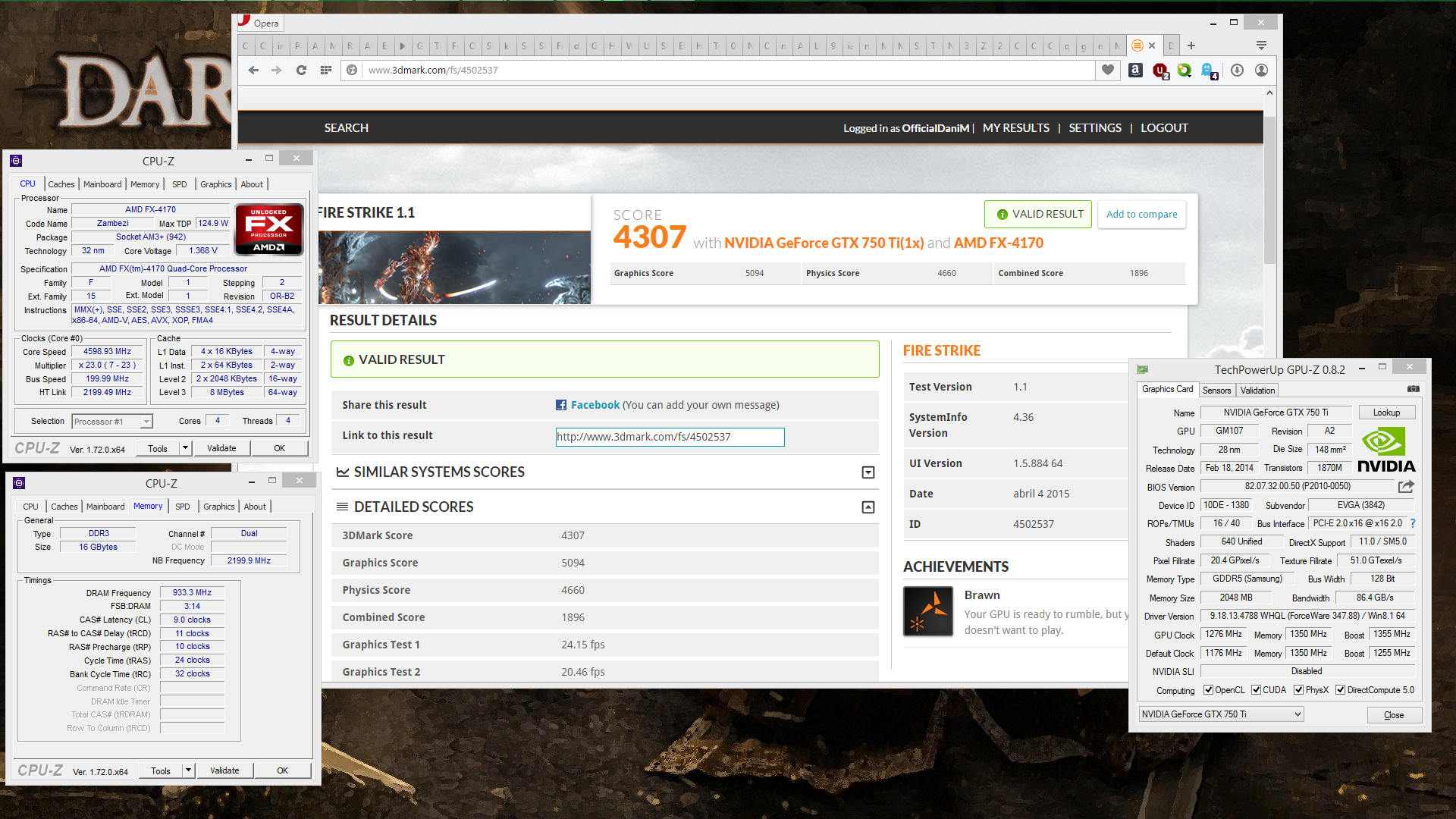Collapse the Detailed Scores section

(868, 507)
